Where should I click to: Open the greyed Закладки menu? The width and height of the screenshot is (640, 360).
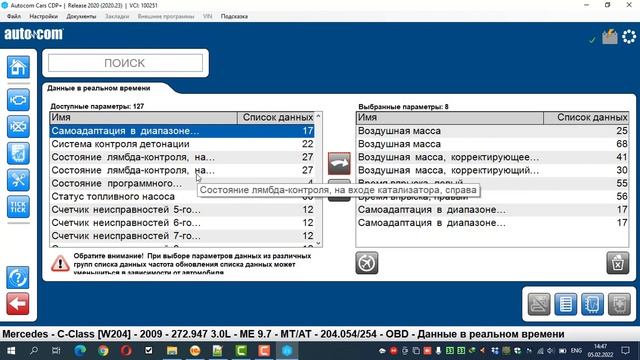tap(117, 16)
